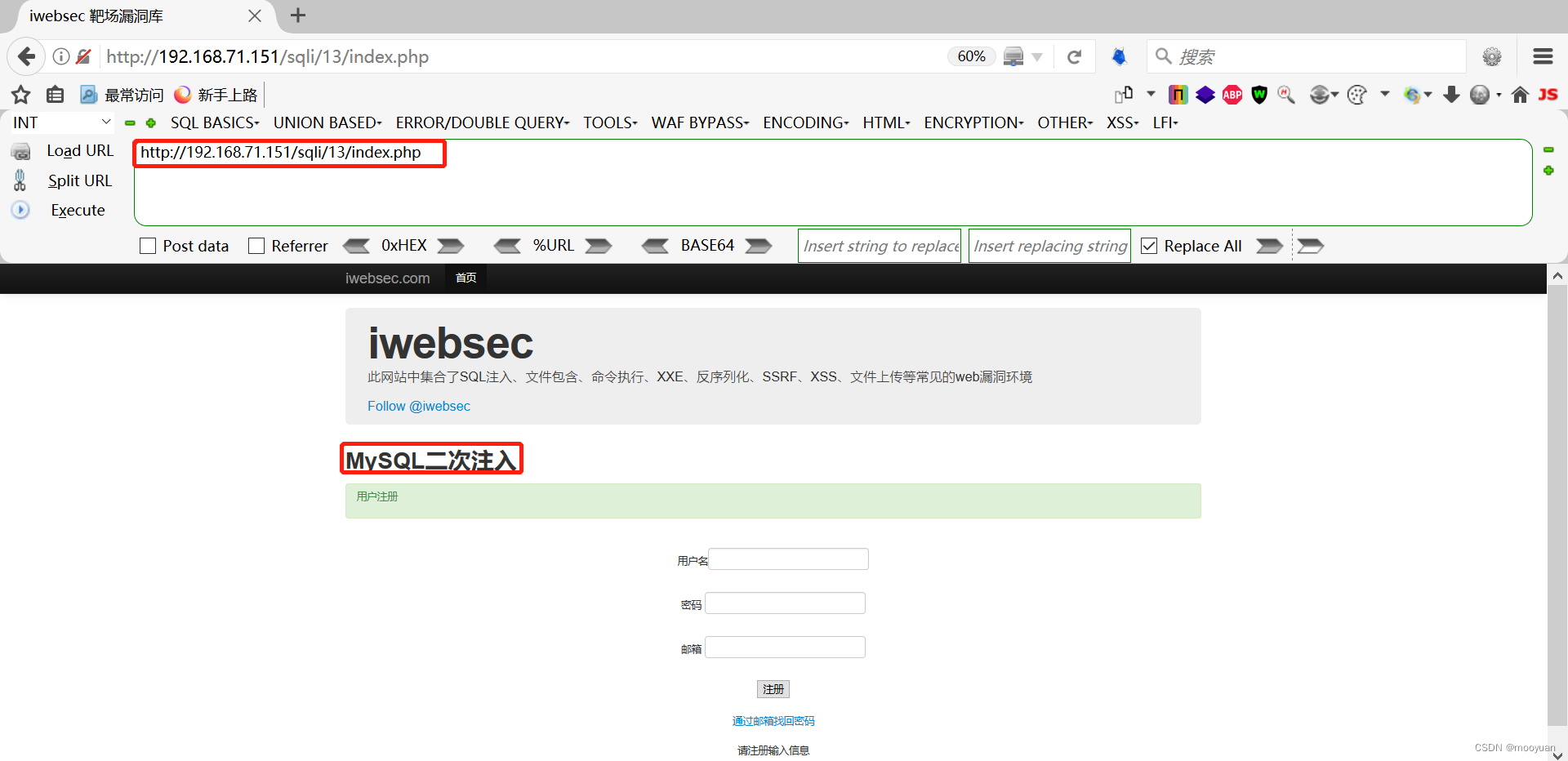Click the left arrow before 0xHEX
The image size is (1568, 761).
[x=356, y=246]
